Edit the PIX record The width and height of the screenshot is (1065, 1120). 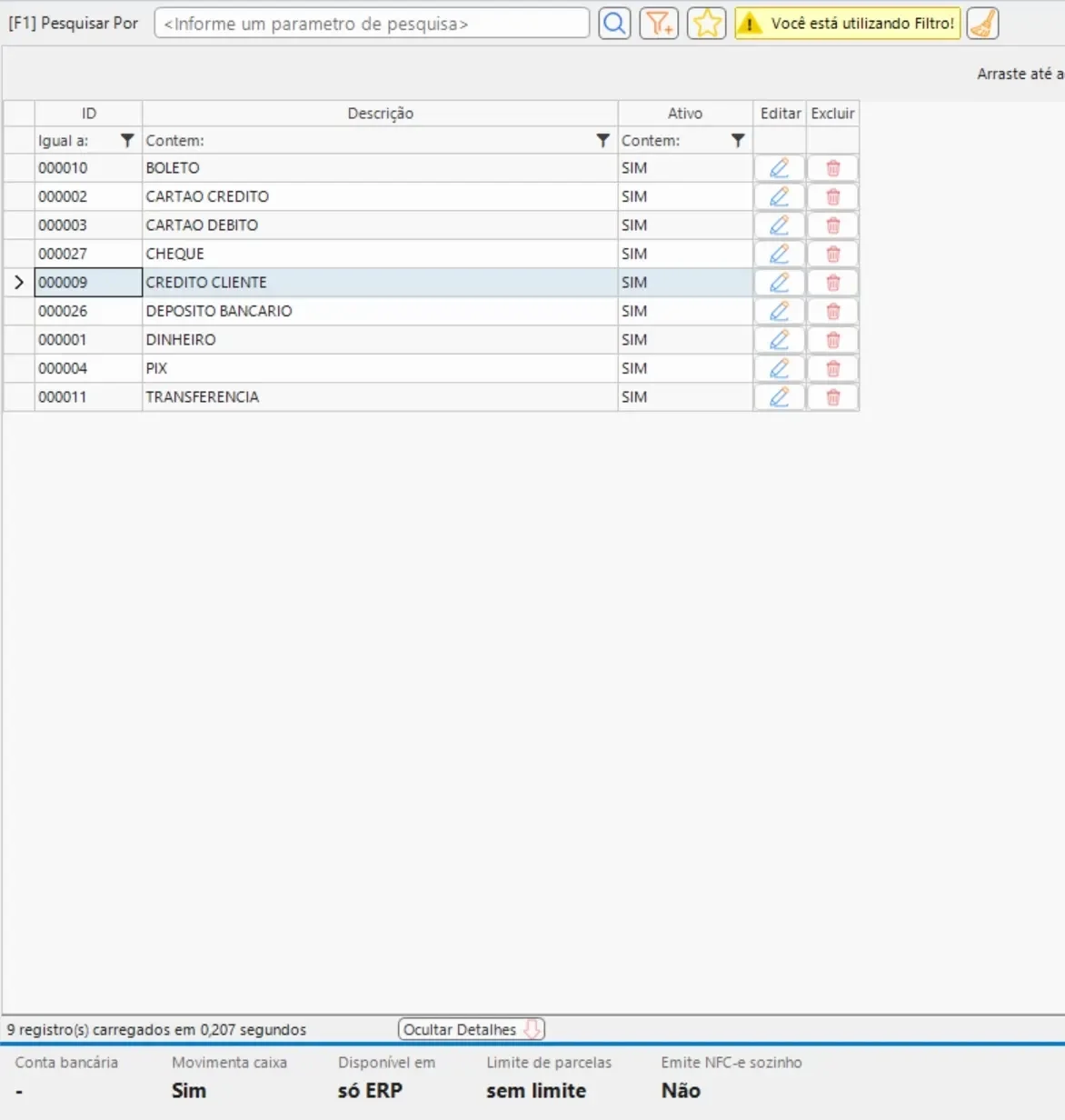tap(780, 368)
